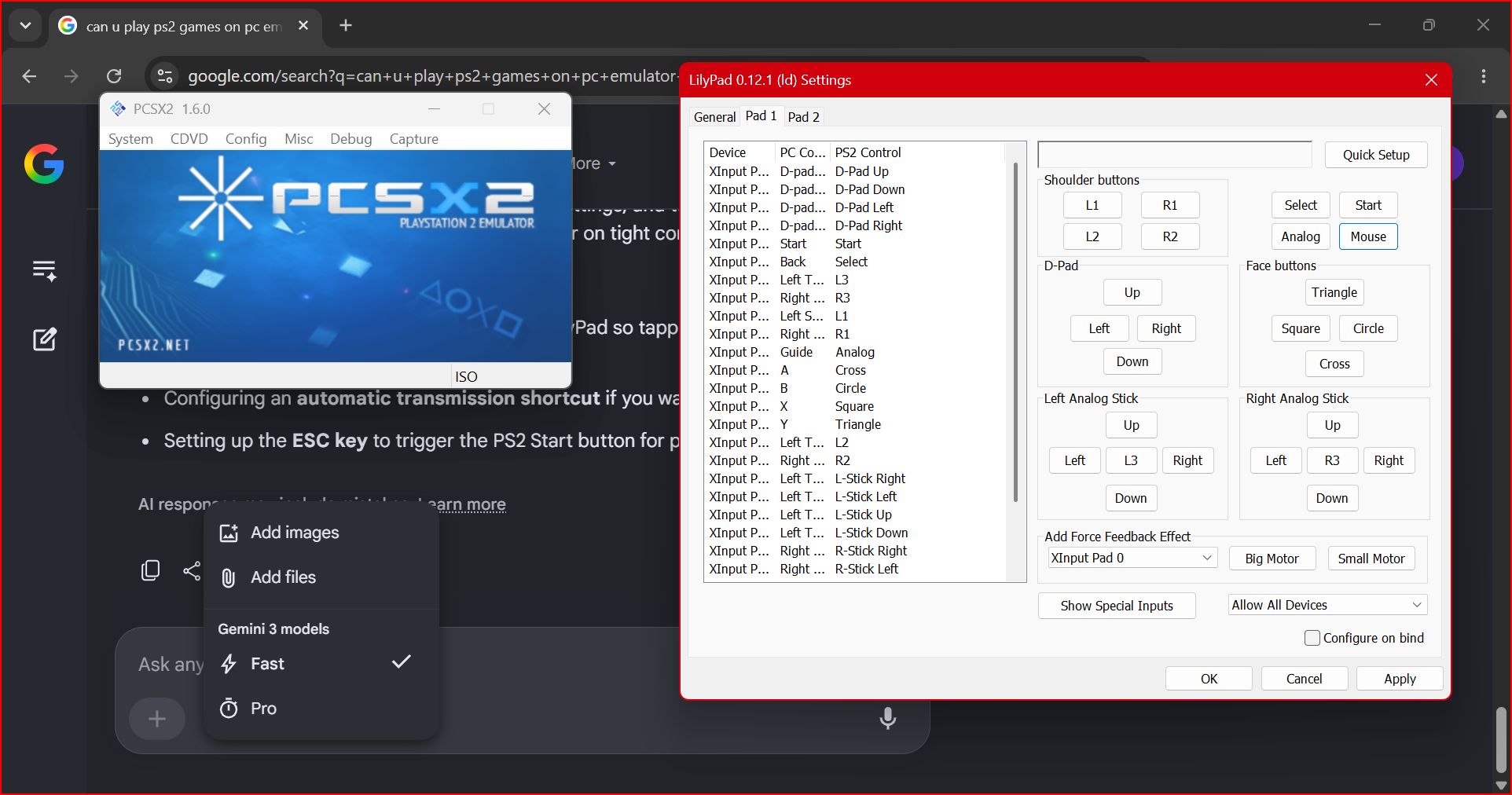Click Show Special Inputs button

(x=1117, y=606)
